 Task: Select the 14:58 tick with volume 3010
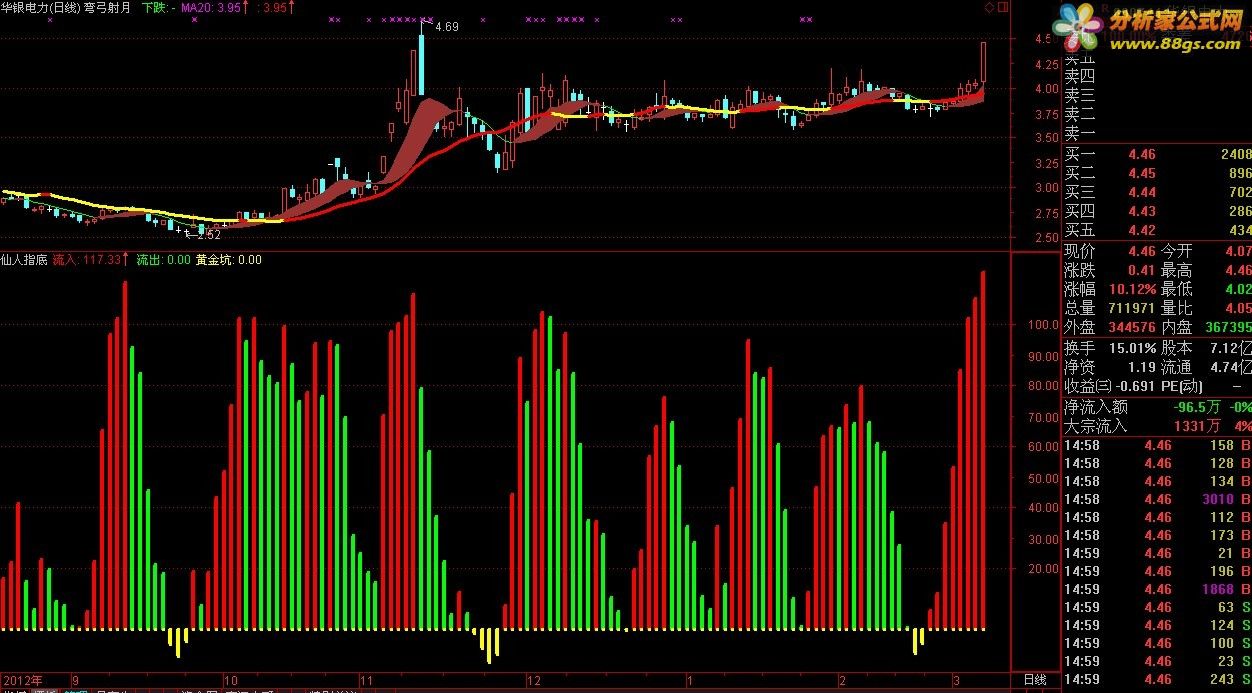coord(1156,499)
